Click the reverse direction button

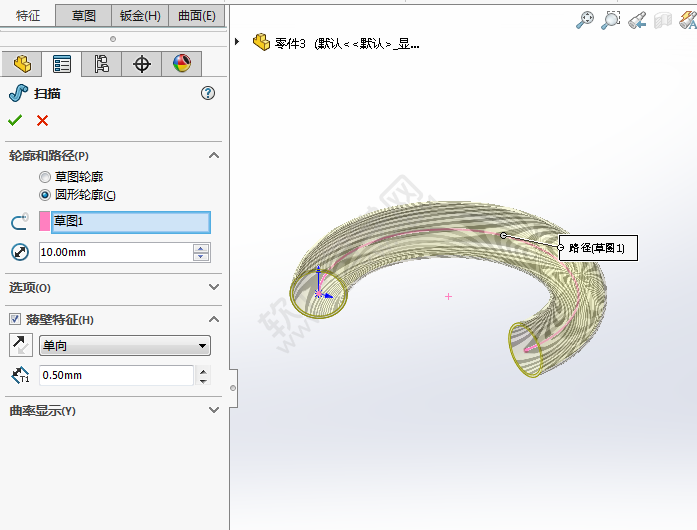(20, 345)
